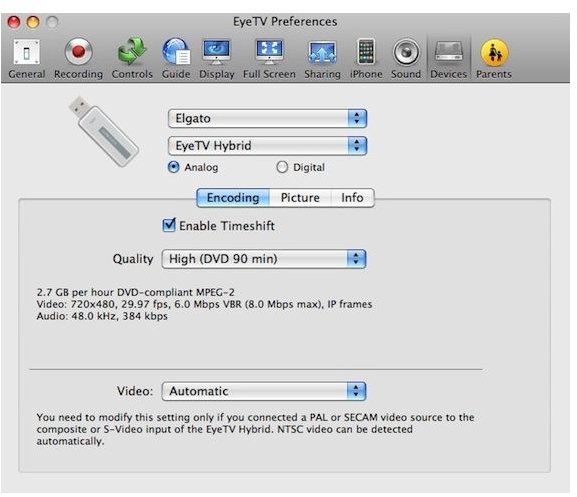Image resolution: width=577 pixels, height=497 pixels.
Task: Switch to the Picture tab
Action: (x=300, y=198)
